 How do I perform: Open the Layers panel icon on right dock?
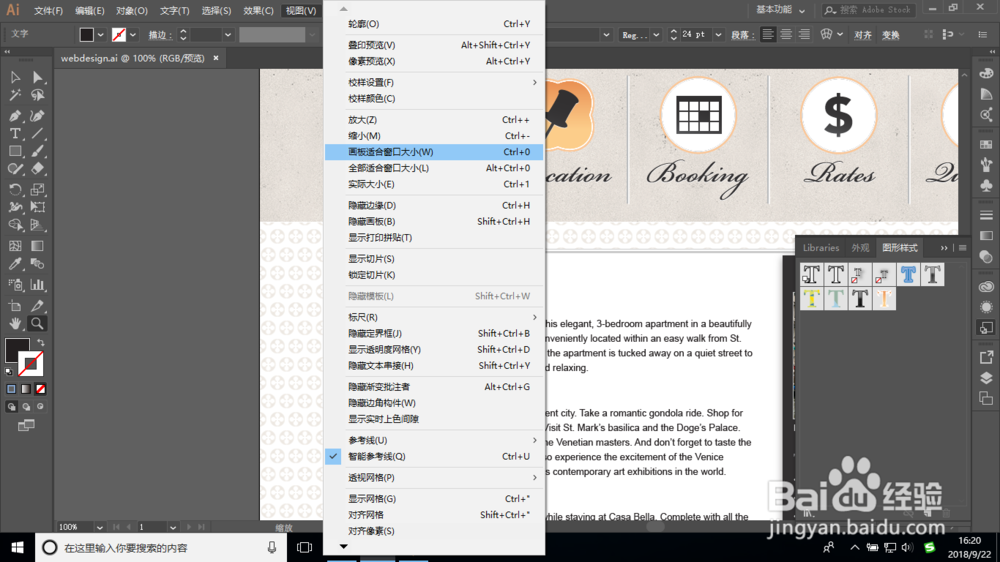pos(986,378)
